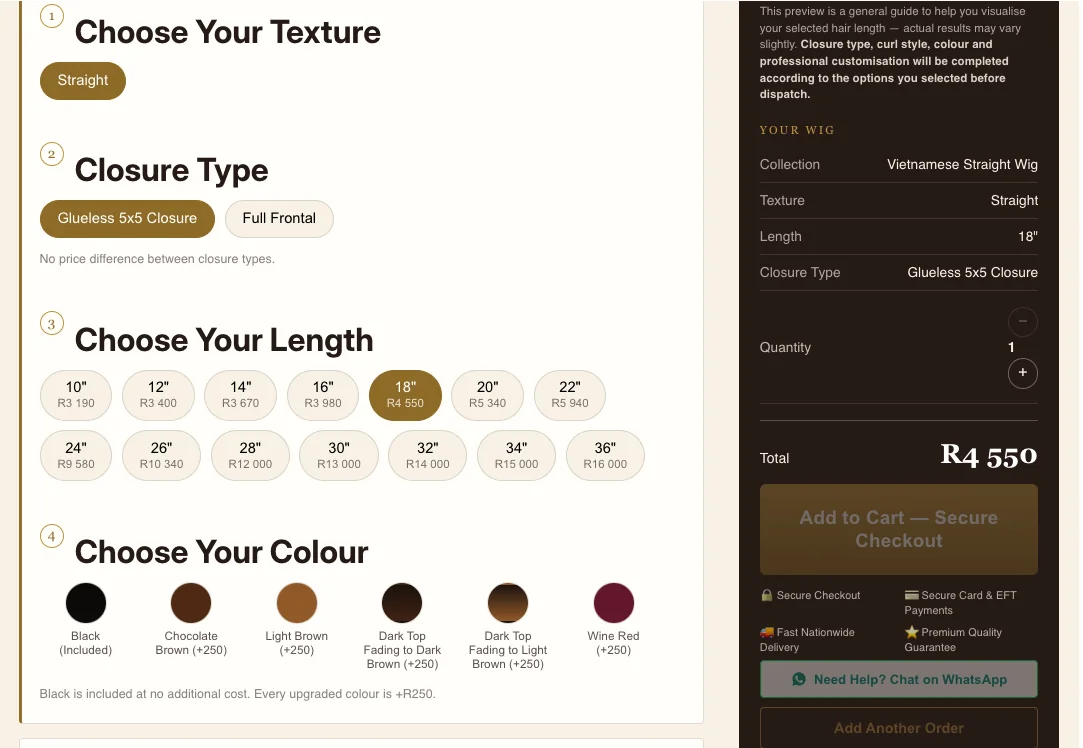Image resolution: width=1083 pixels, height=748 pixels.
Task: Decrease quantity with the minus button
Action: coord(1023,322)
